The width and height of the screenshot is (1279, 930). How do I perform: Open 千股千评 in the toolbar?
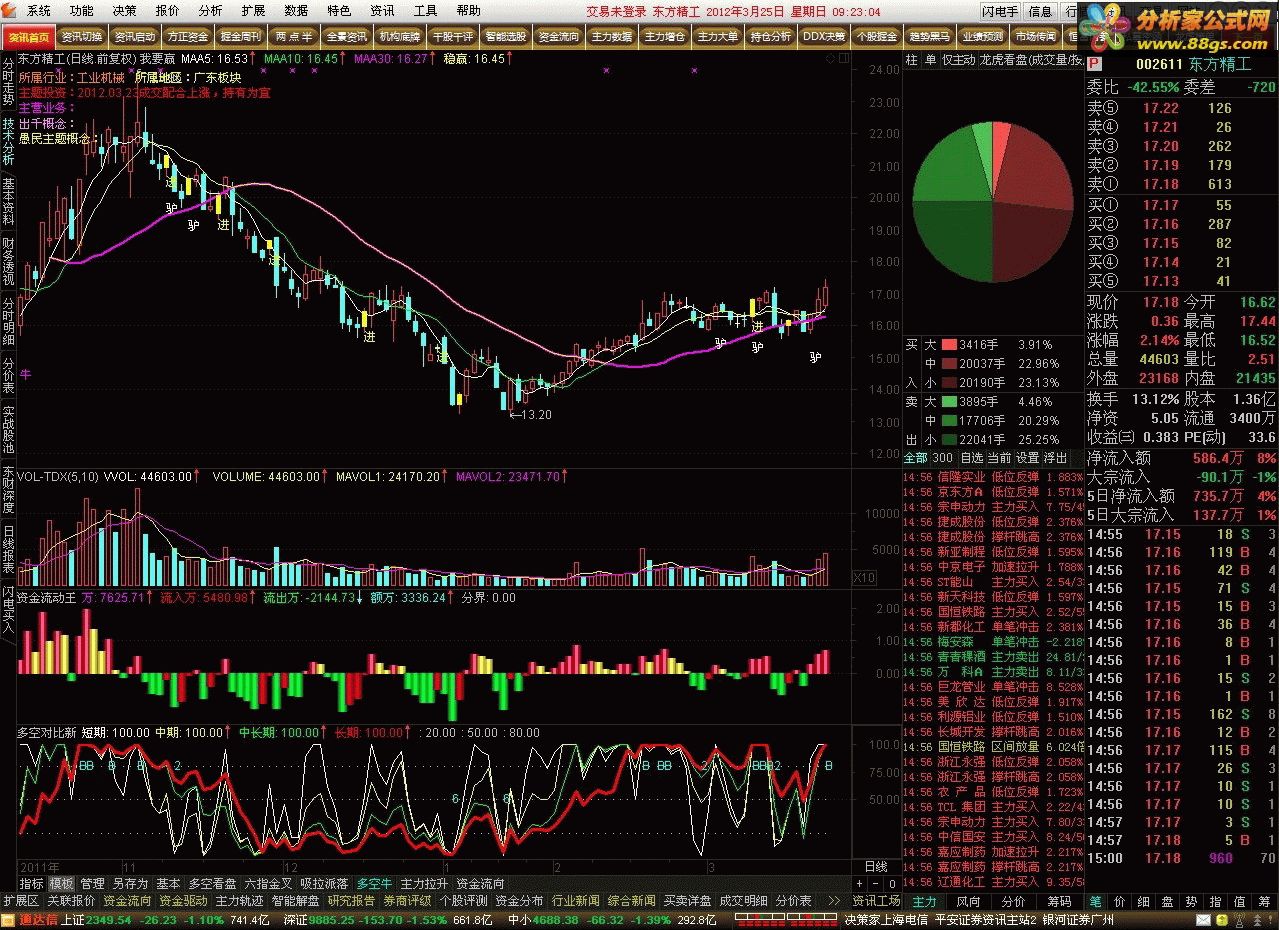click(452, 36)
